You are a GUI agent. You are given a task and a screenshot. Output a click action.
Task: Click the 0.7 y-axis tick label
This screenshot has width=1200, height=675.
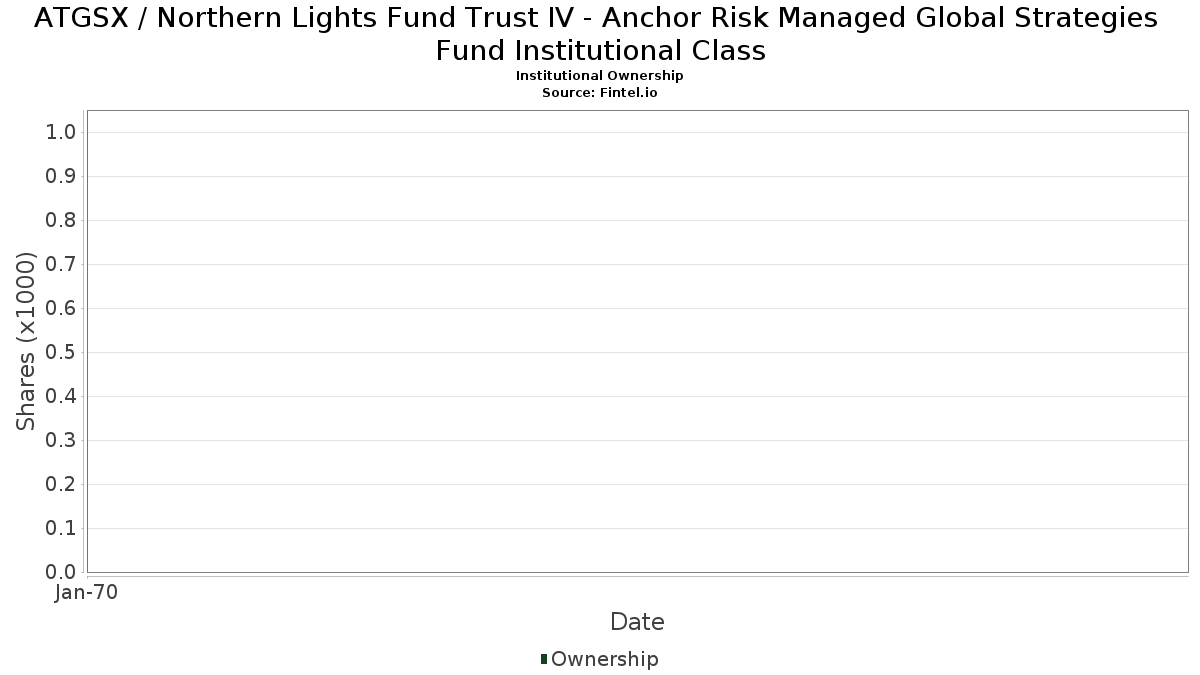(62, 264)
